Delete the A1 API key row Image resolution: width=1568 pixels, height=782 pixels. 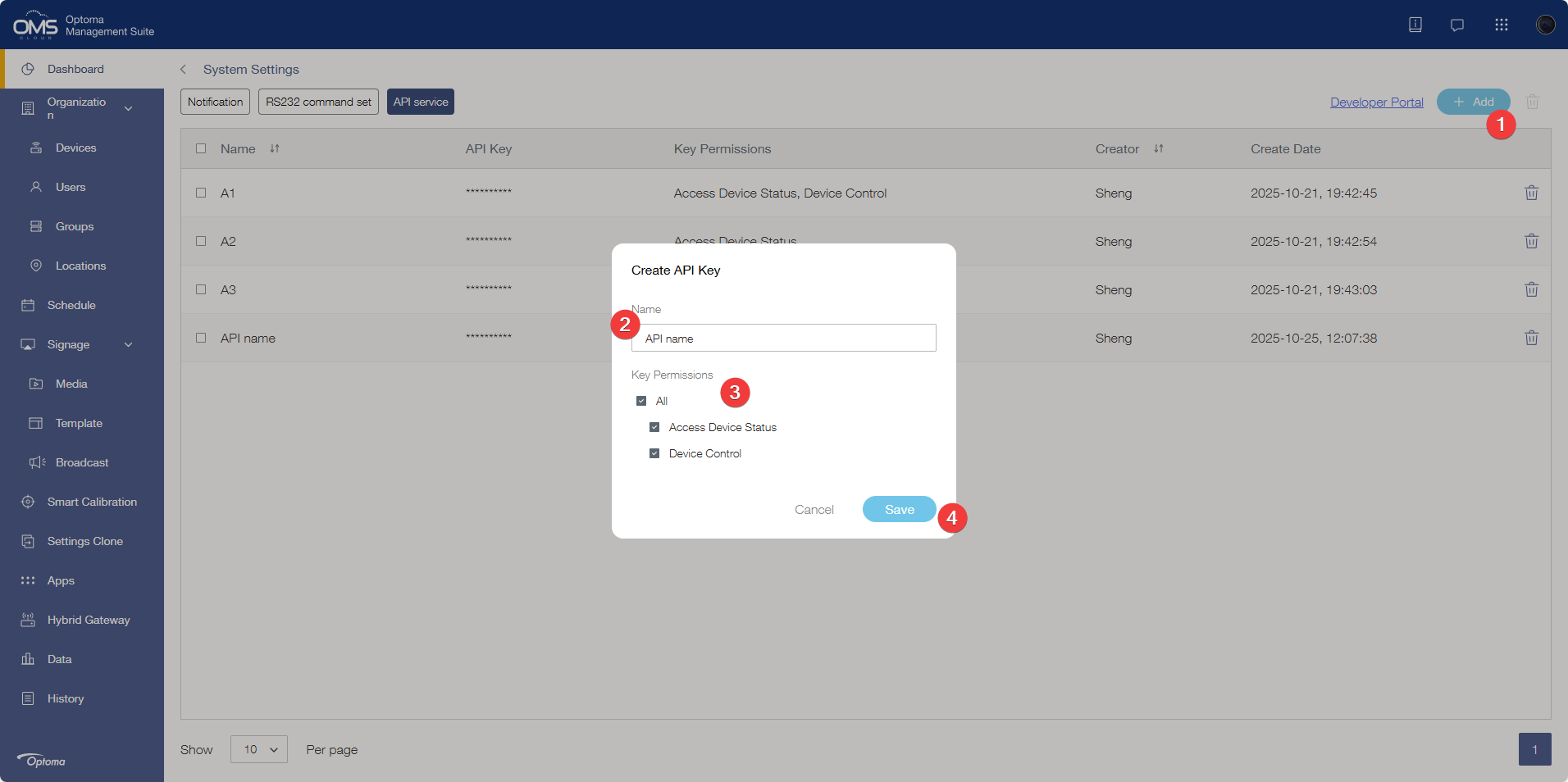point(1531,193)
